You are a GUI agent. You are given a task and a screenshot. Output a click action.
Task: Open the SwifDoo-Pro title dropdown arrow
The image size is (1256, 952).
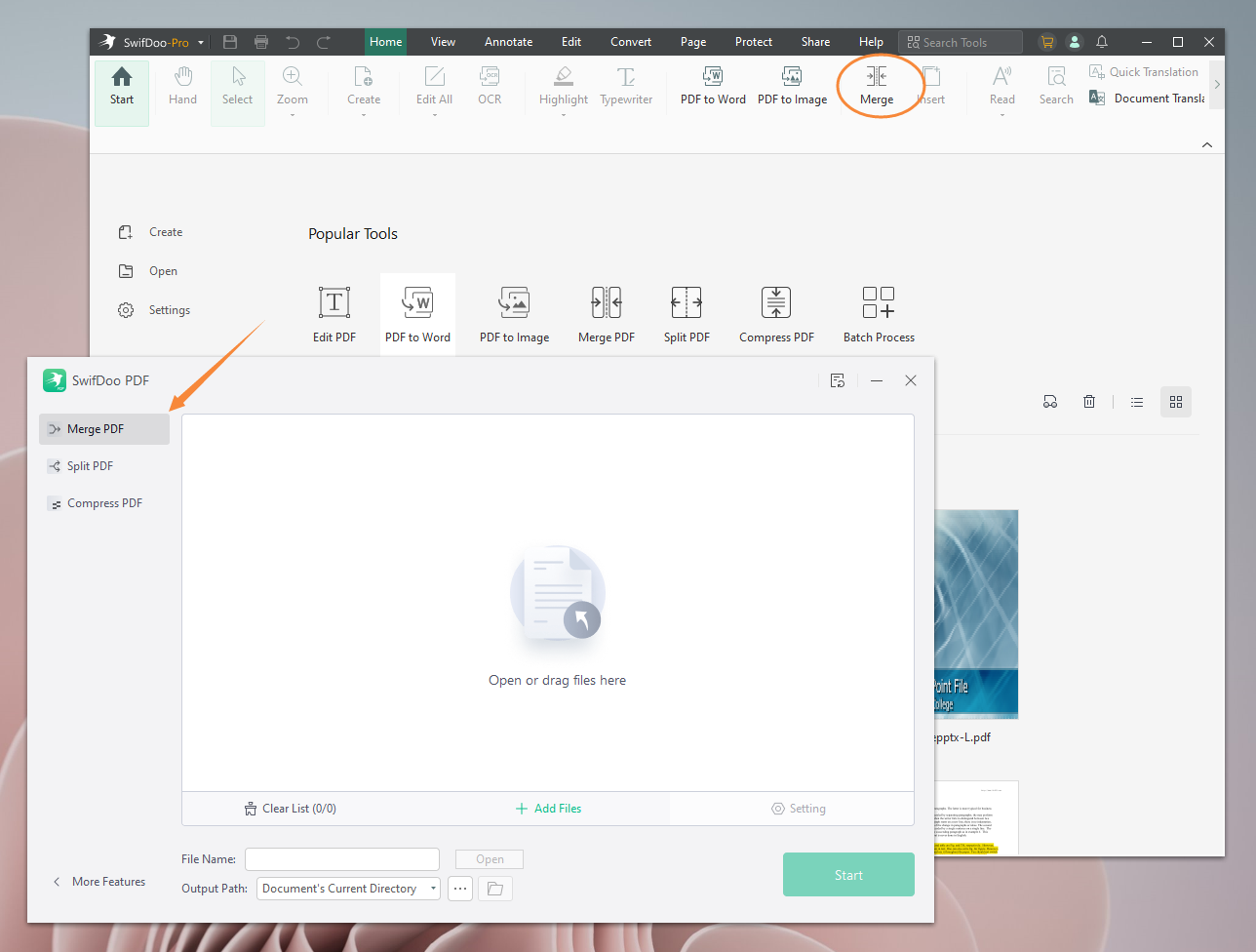point(201,43)
